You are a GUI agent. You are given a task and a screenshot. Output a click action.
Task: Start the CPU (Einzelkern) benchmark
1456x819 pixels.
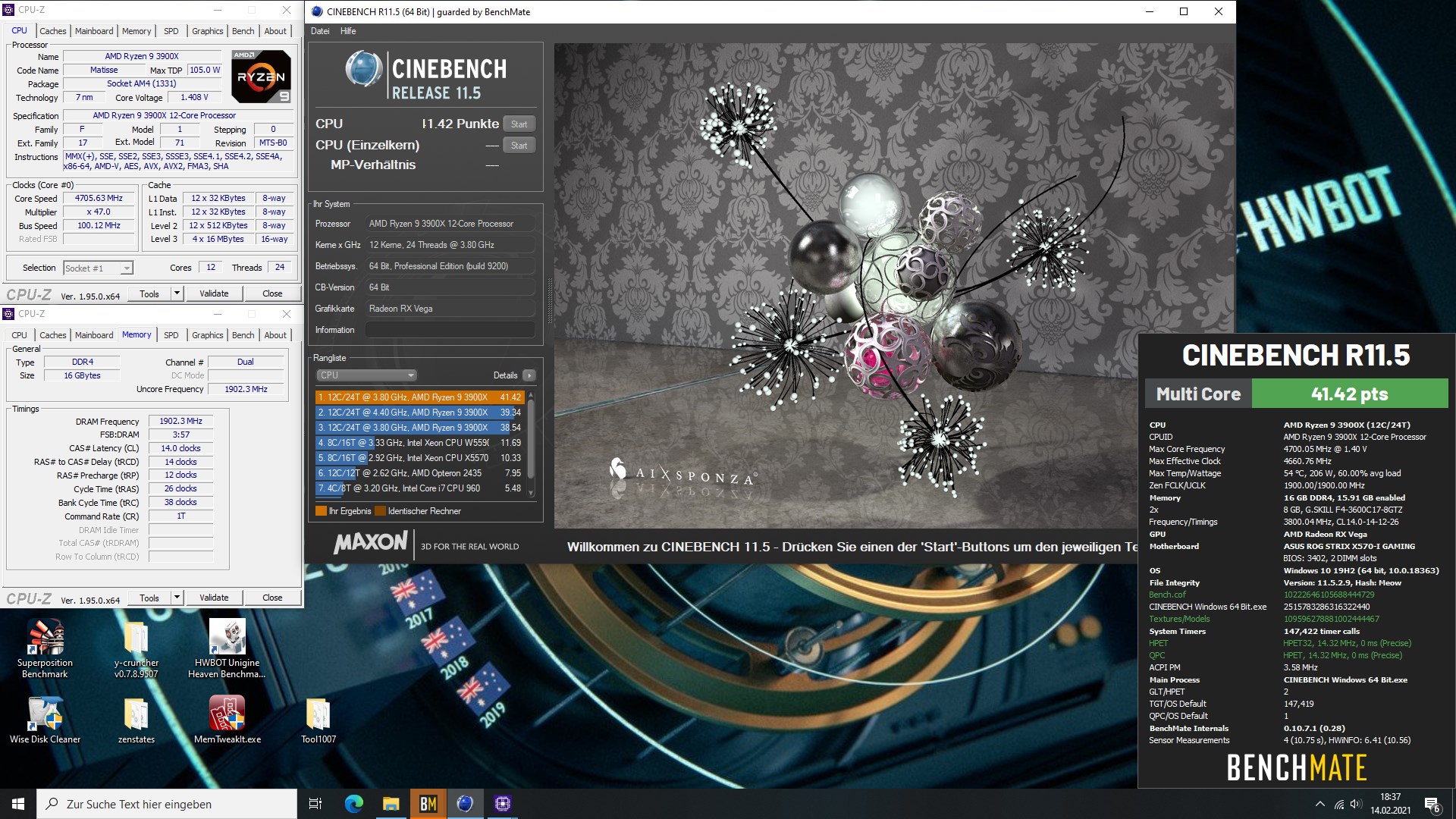tap(519, 145)
